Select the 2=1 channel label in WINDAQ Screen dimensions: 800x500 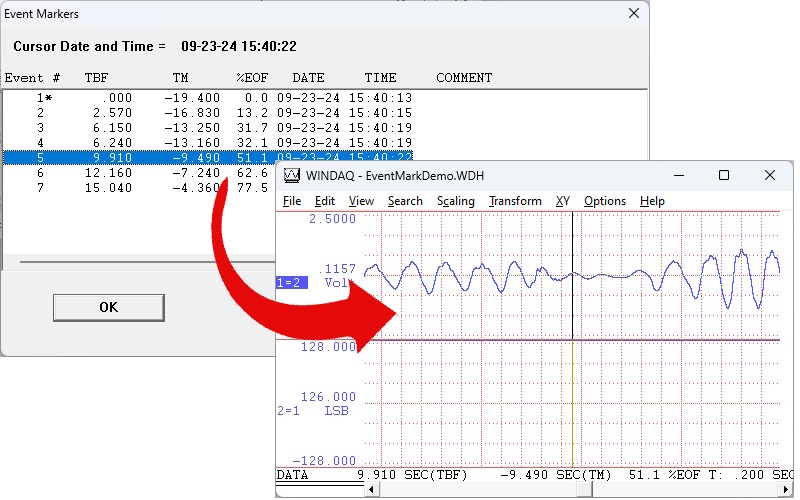pyautogui.click(x=289, y=410)
